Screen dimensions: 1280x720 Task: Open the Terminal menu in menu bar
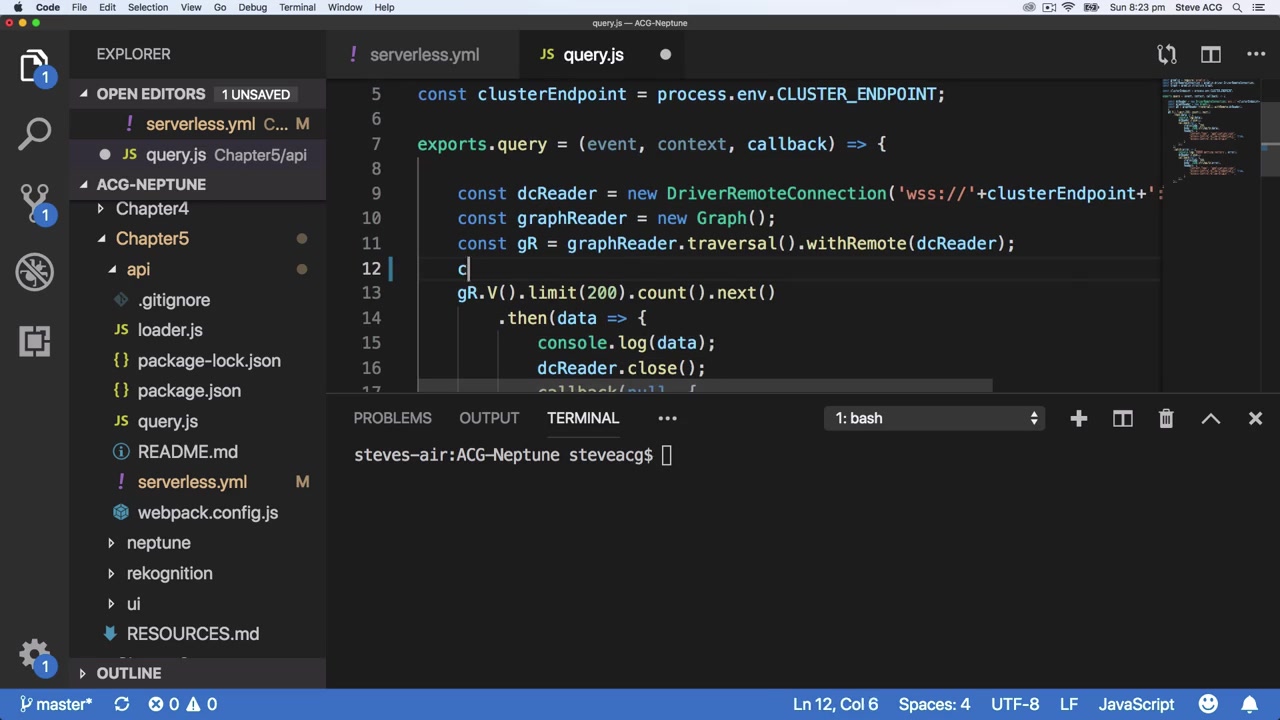pyautogui.click(x=297, y=7)
